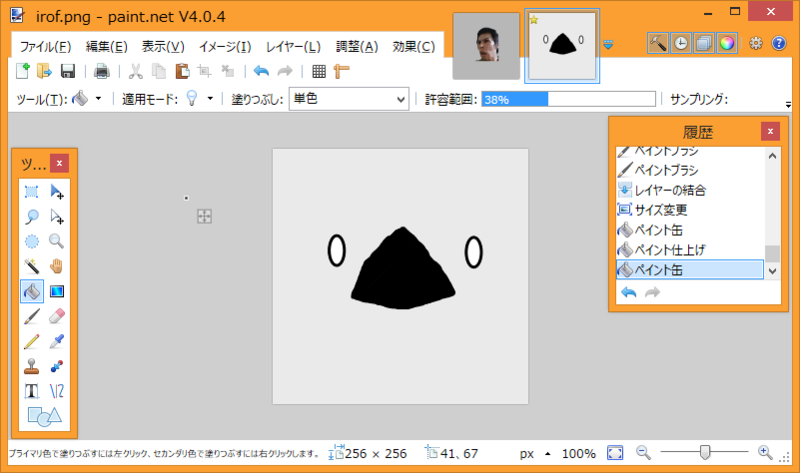Select the irof.png image thumbnail

[x=562, y=46]
